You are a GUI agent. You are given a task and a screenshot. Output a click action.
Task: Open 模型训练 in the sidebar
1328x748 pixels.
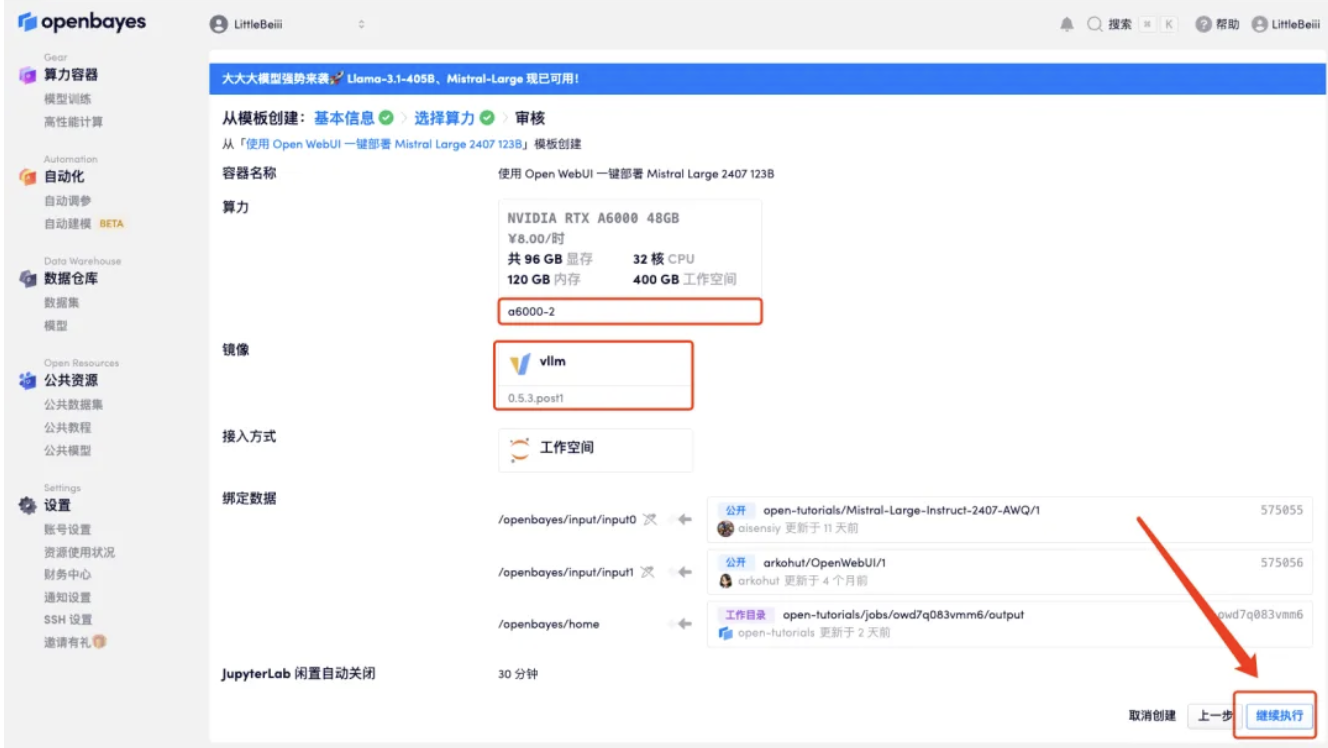coord(68,99)
